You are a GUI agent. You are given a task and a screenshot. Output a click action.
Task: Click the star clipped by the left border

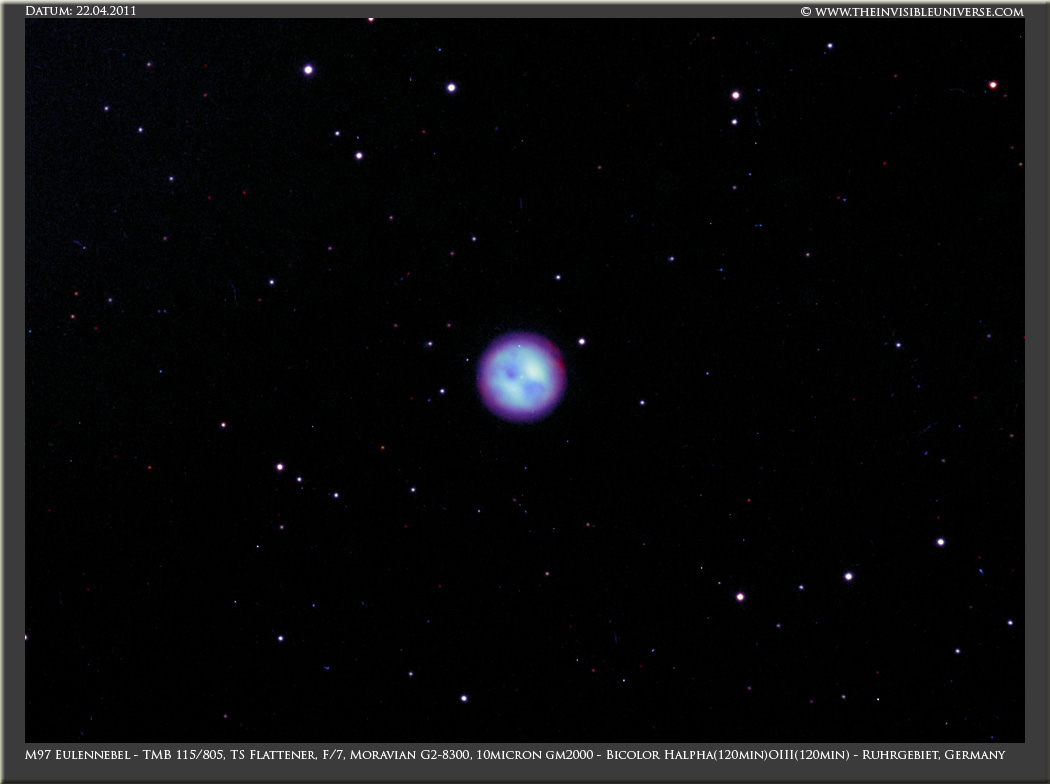point(26,637)
